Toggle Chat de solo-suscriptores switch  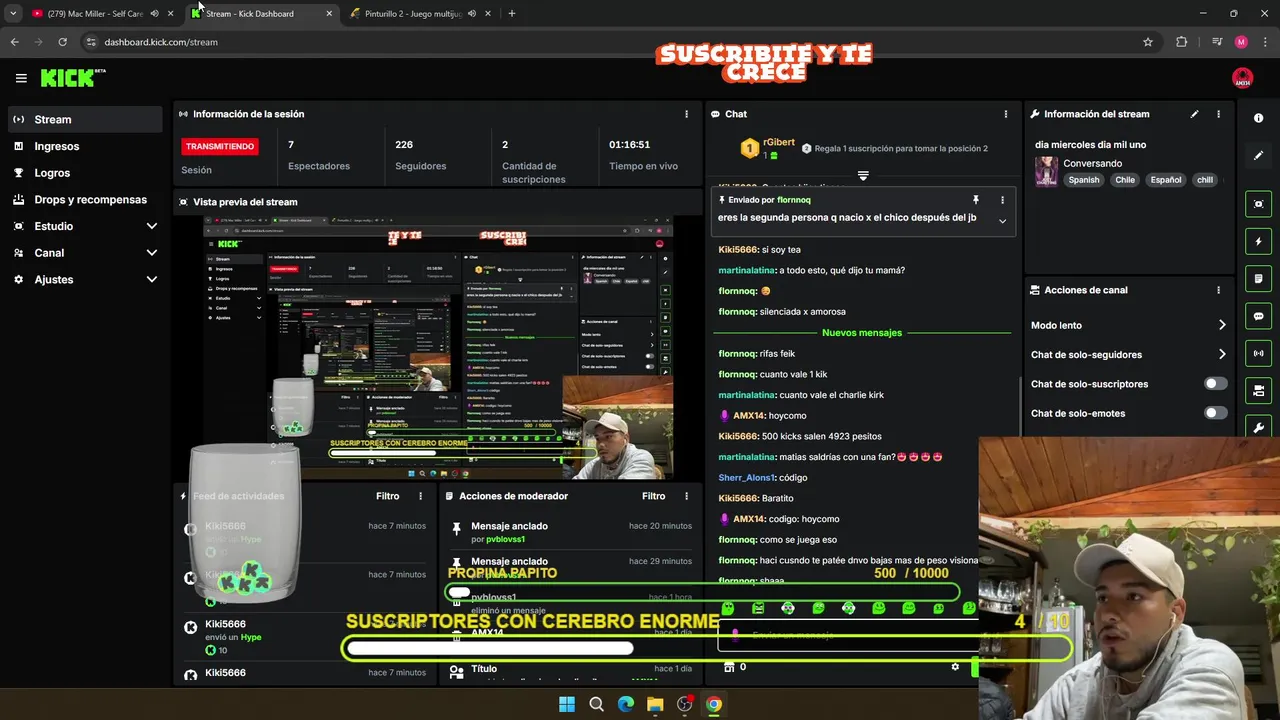pyautogui.click(x=1215, y=384)
